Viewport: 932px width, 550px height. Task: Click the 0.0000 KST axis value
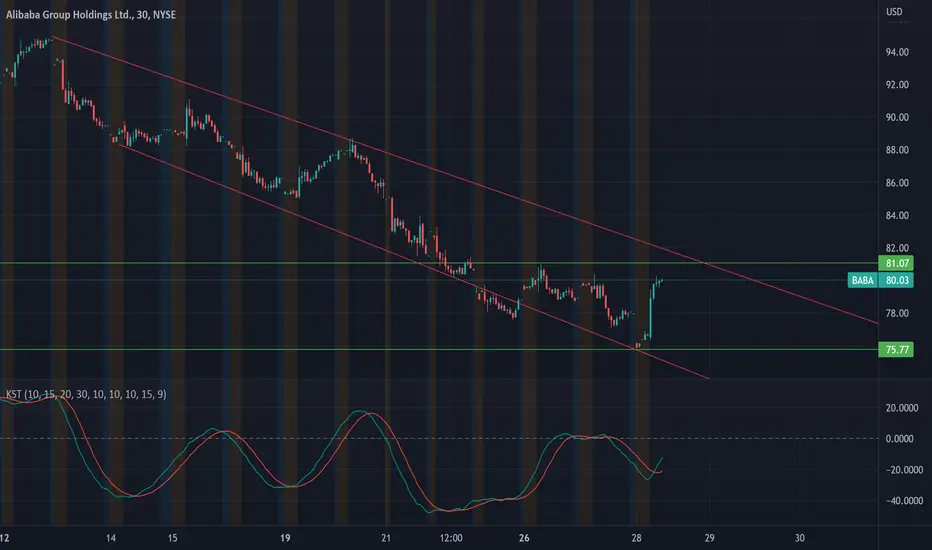click(899, 439)
